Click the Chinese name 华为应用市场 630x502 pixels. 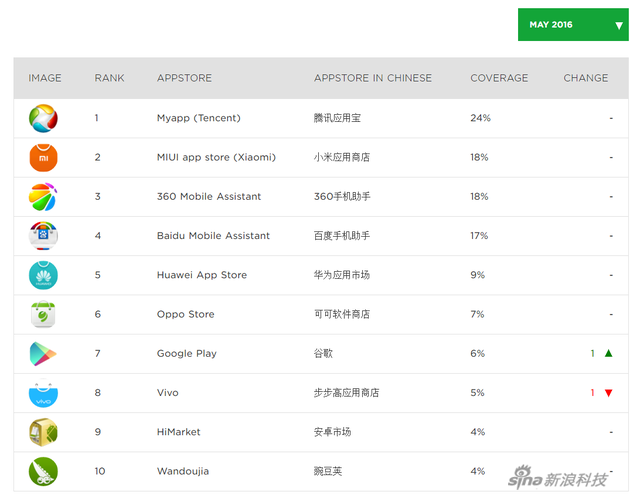[x=342, y=275]
